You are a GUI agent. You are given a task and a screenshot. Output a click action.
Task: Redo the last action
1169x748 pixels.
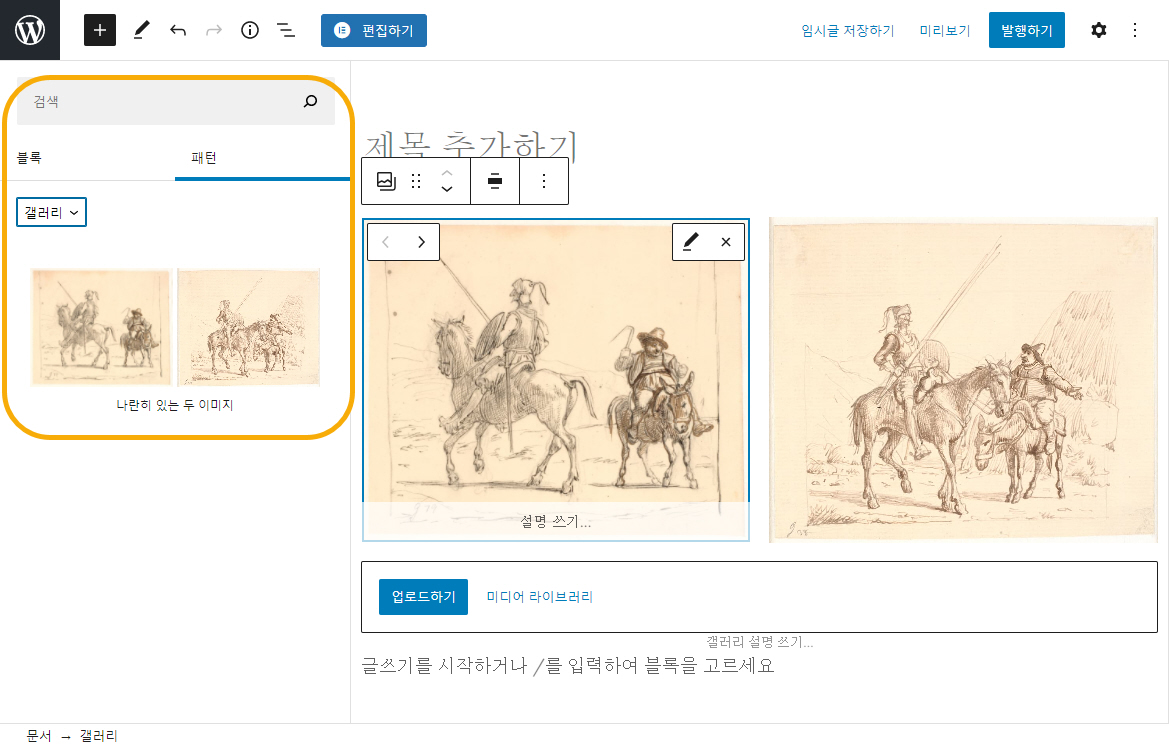click(214, 31)
